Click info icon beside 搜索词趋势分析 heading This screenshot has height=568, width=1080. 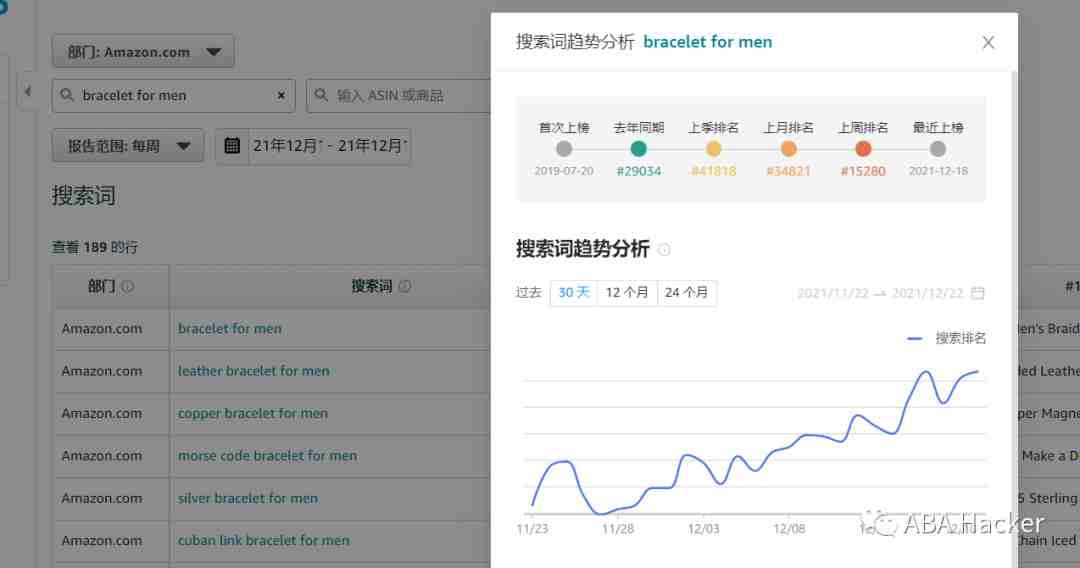pos(664,249)
